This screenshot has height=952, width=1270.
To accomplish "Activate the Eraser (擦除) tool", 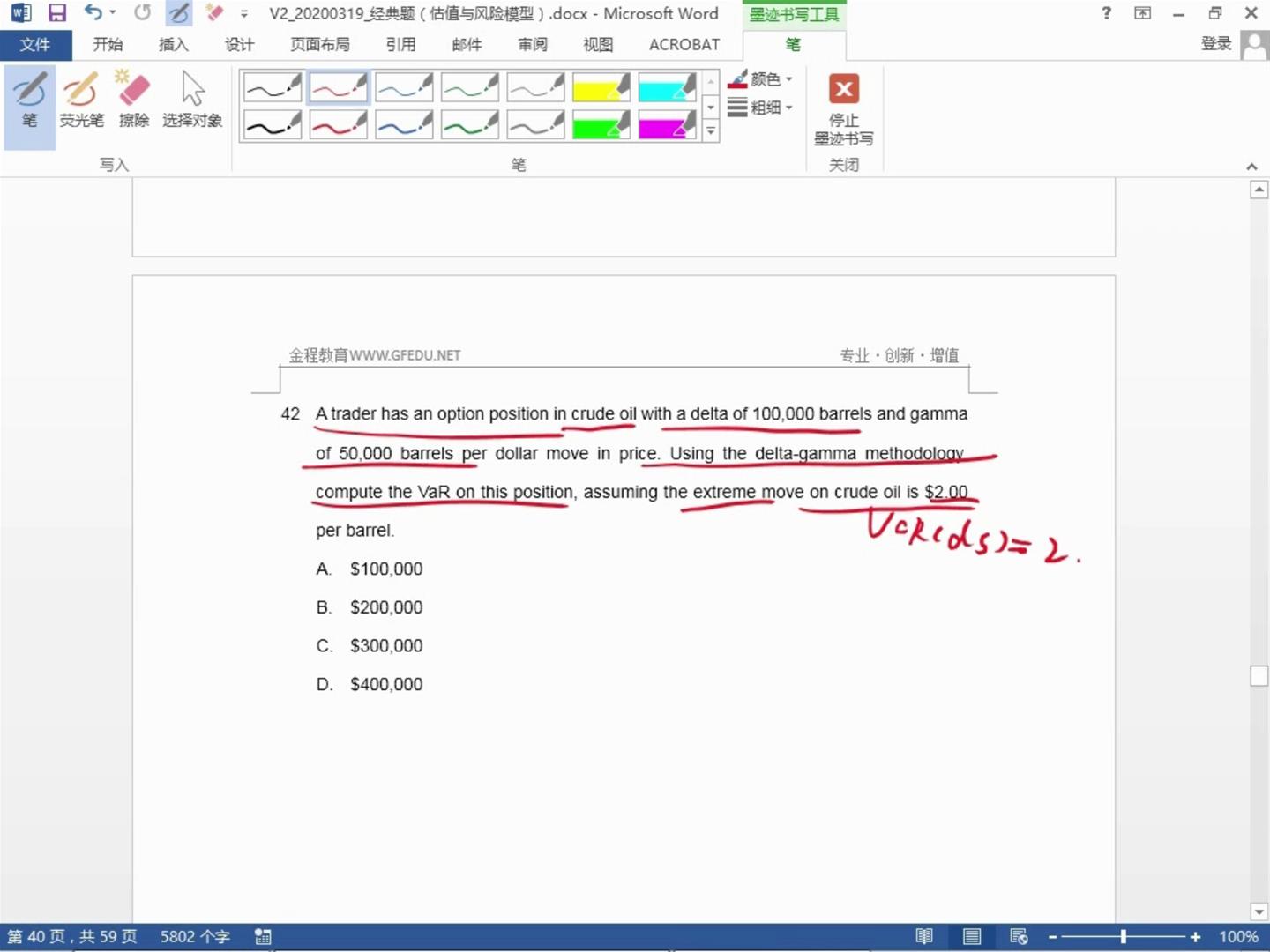I will pos(134,99).
